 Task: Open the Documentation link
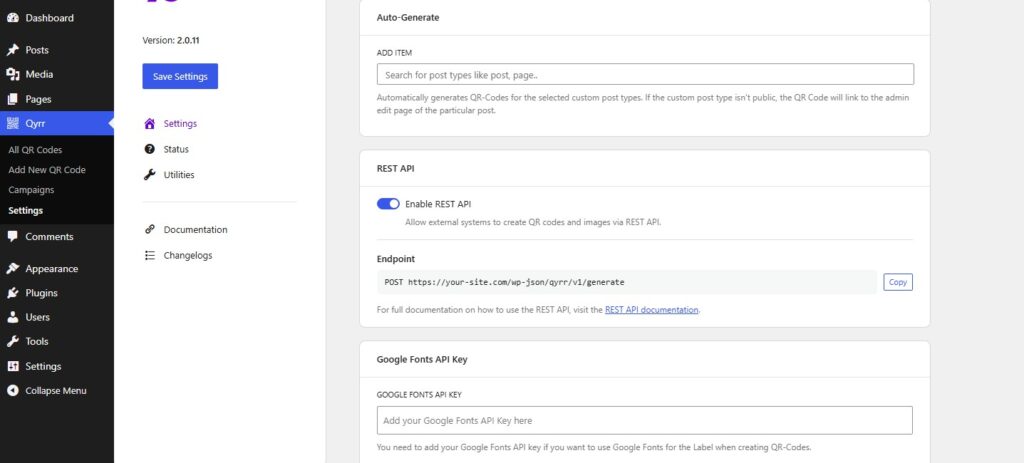(195, 229)
